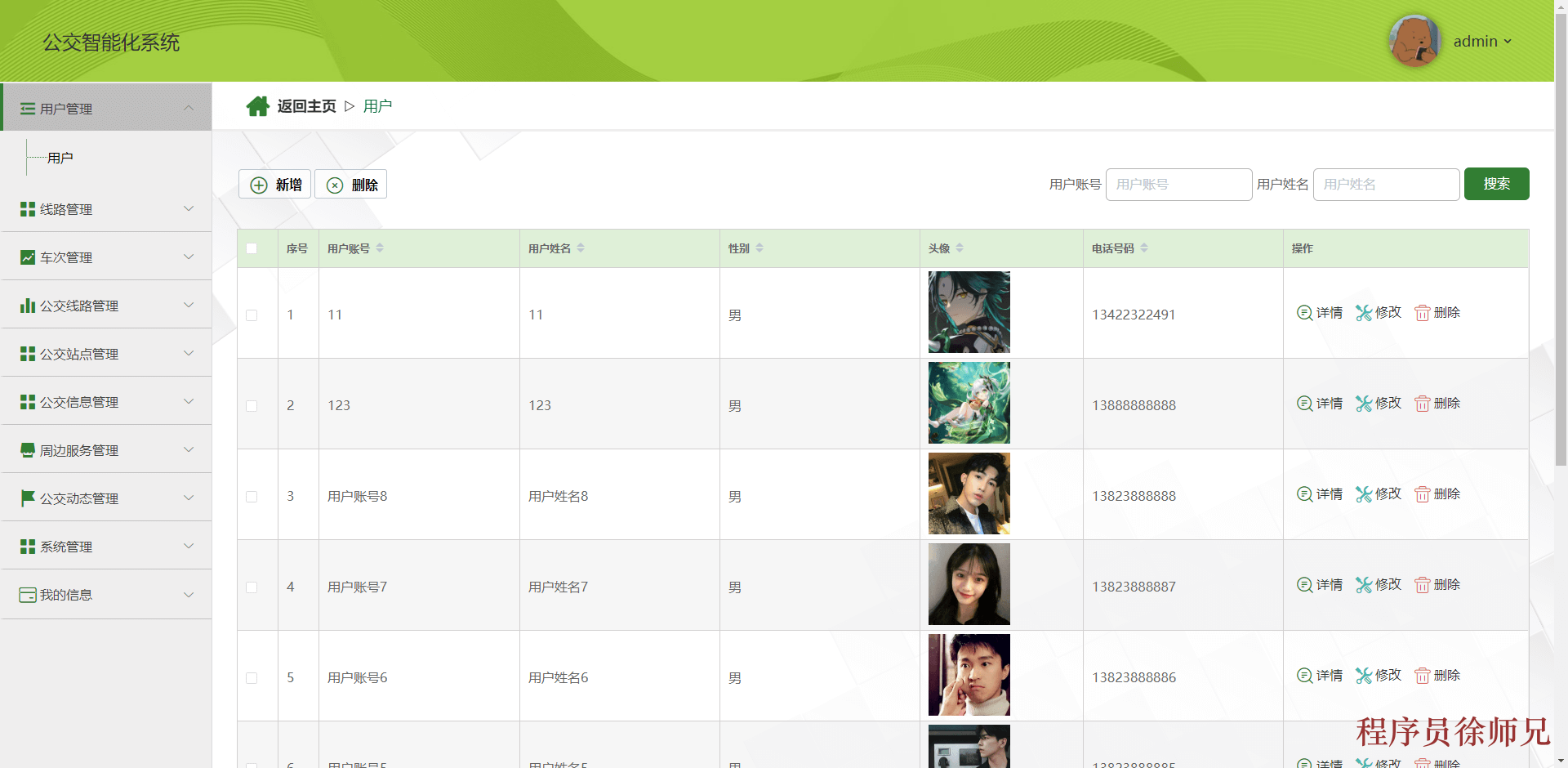Open the 系统管理 menu

coord(106,547)
